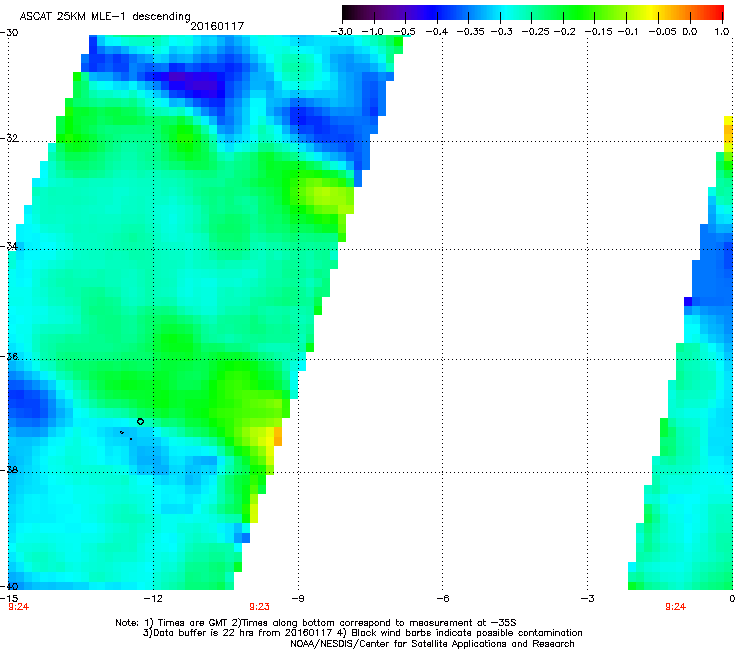This screenshot has height=650, width=740.
Task: Click the orange data cell on the swath edge
Action: point(278,437)
